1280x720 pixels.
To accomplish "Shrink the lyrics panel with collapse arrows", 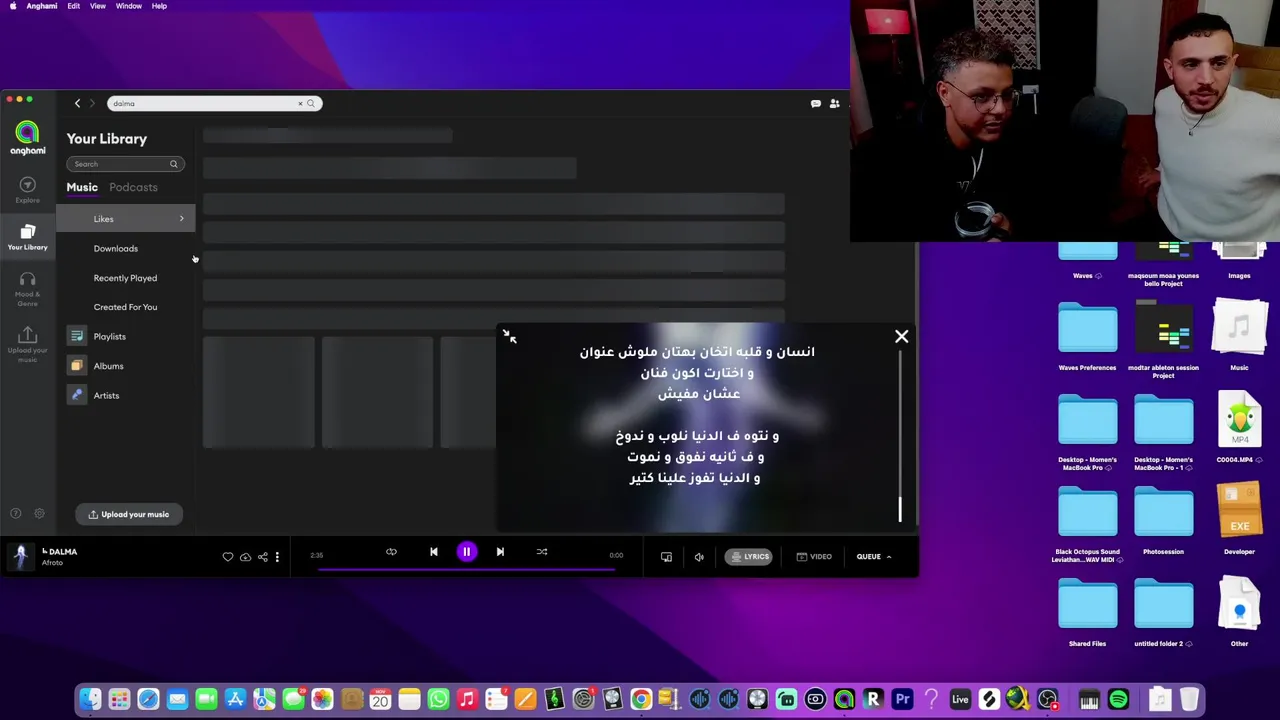I will (510, 337).
